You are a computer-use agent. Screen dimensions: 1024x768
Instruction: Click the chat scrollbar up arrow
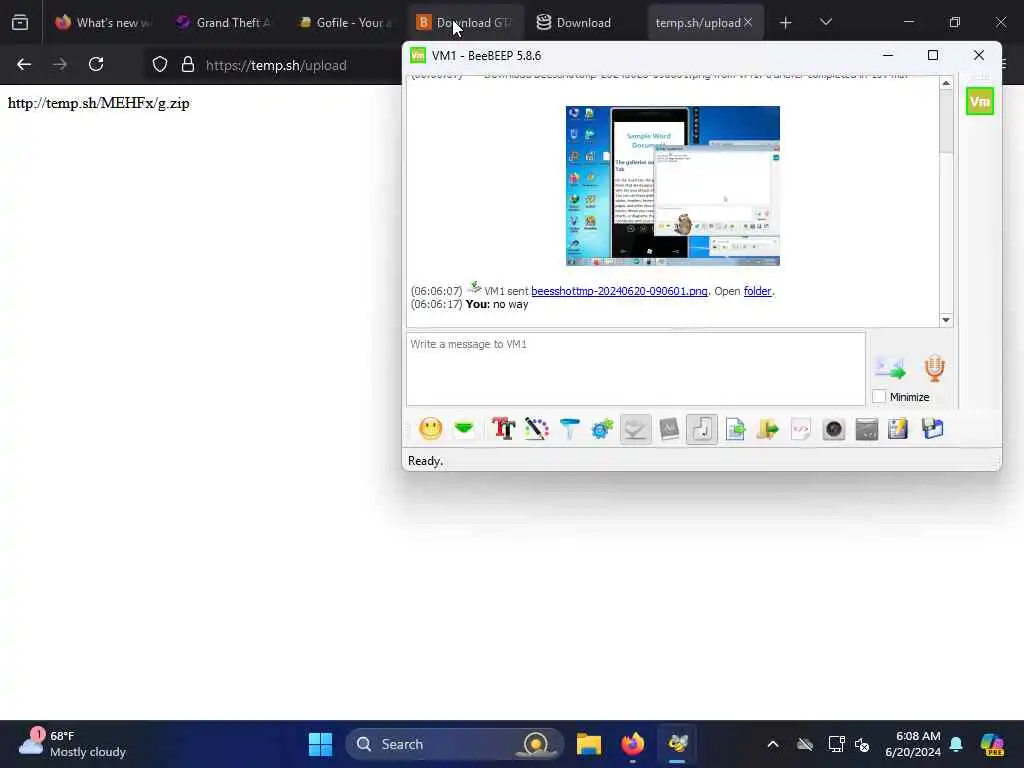(x=946, y=83)
